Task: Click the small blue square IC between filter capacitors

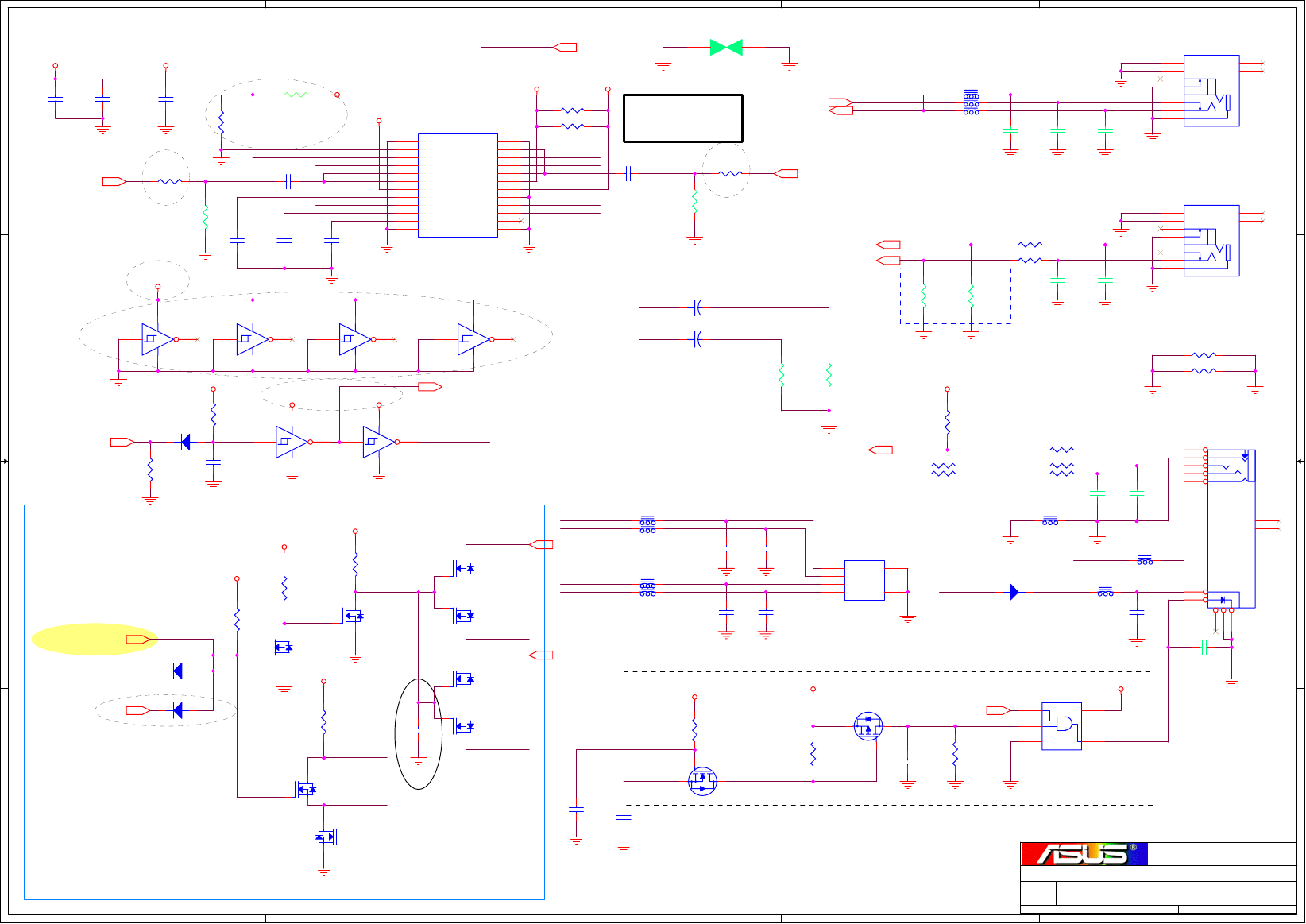Action: click(x=864, y=580)
